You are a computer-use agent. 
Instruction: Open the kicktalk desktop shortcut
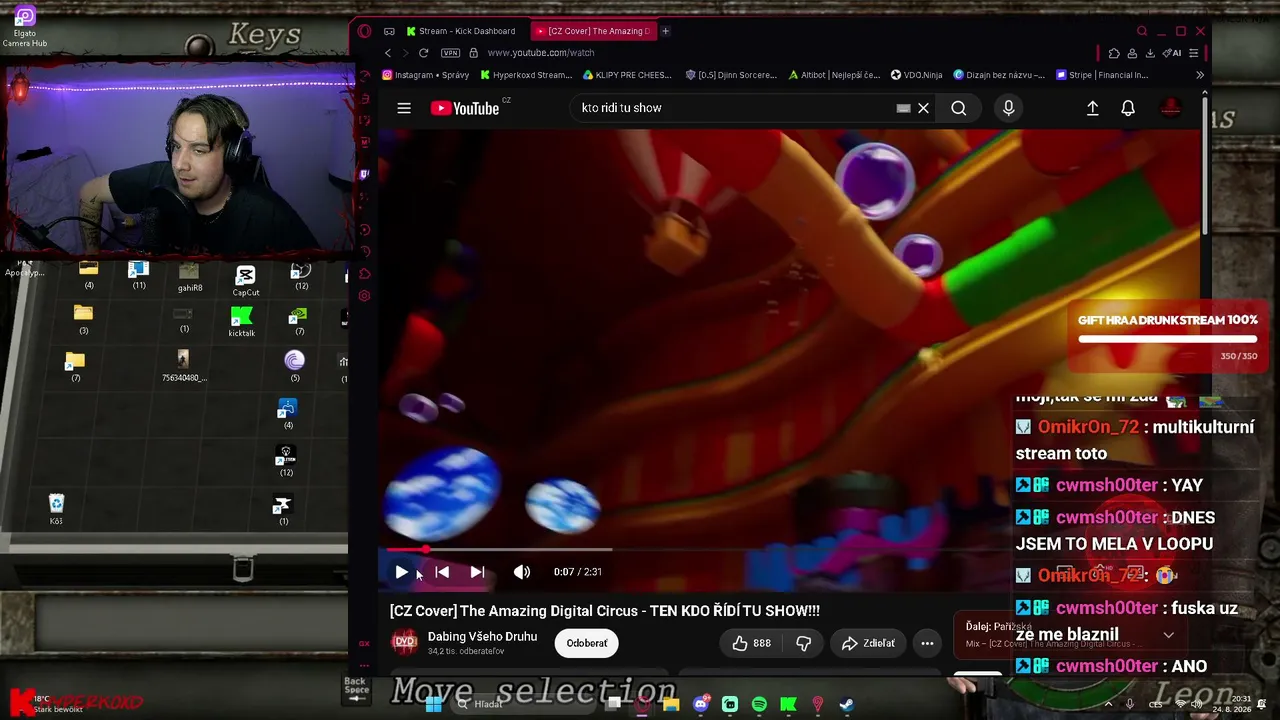coord(241,322)
